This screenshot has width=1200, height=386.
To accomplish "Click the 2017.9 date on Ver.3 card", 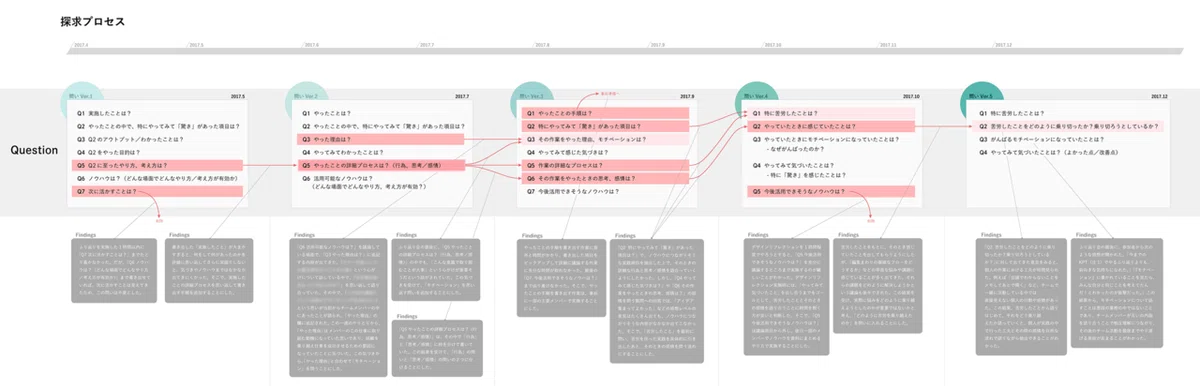I will [x=686, y=96].
